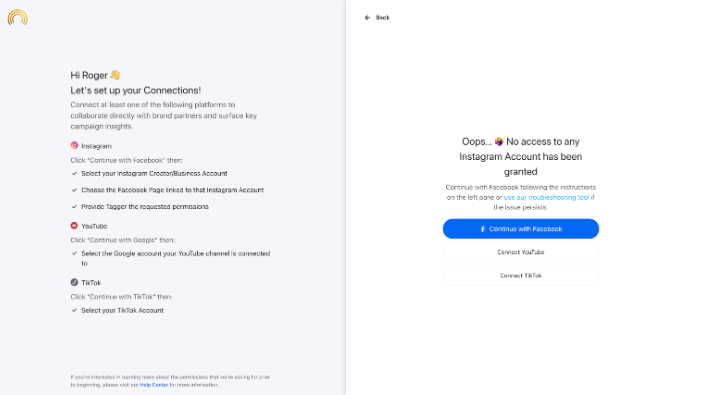Click checkmark beside Select the Google account
This screenshot has height=395, width=712.
[74, 254]
